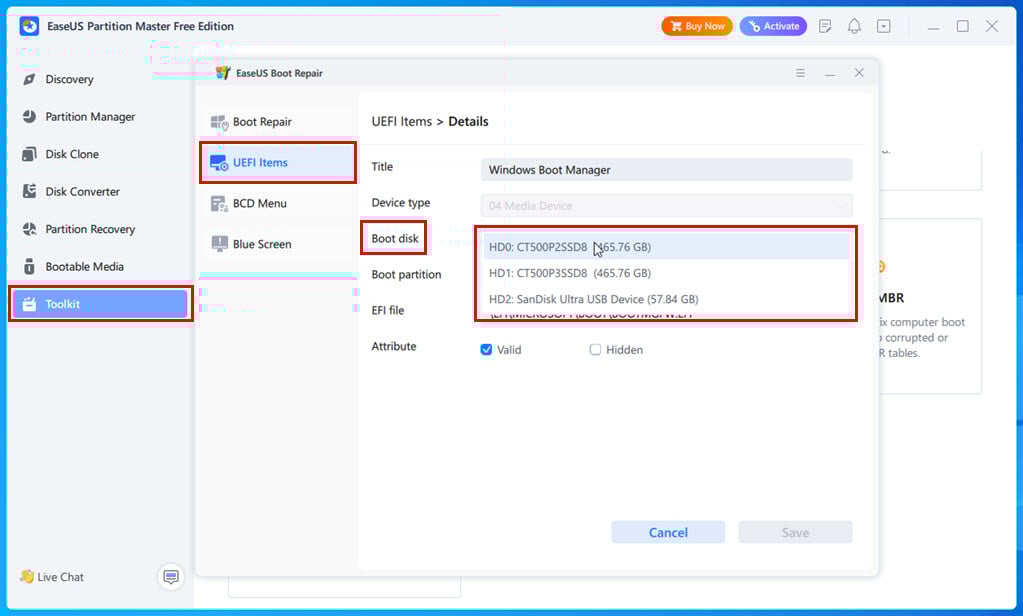Click the UEFI Items breadcrumb link

point(402,121)
